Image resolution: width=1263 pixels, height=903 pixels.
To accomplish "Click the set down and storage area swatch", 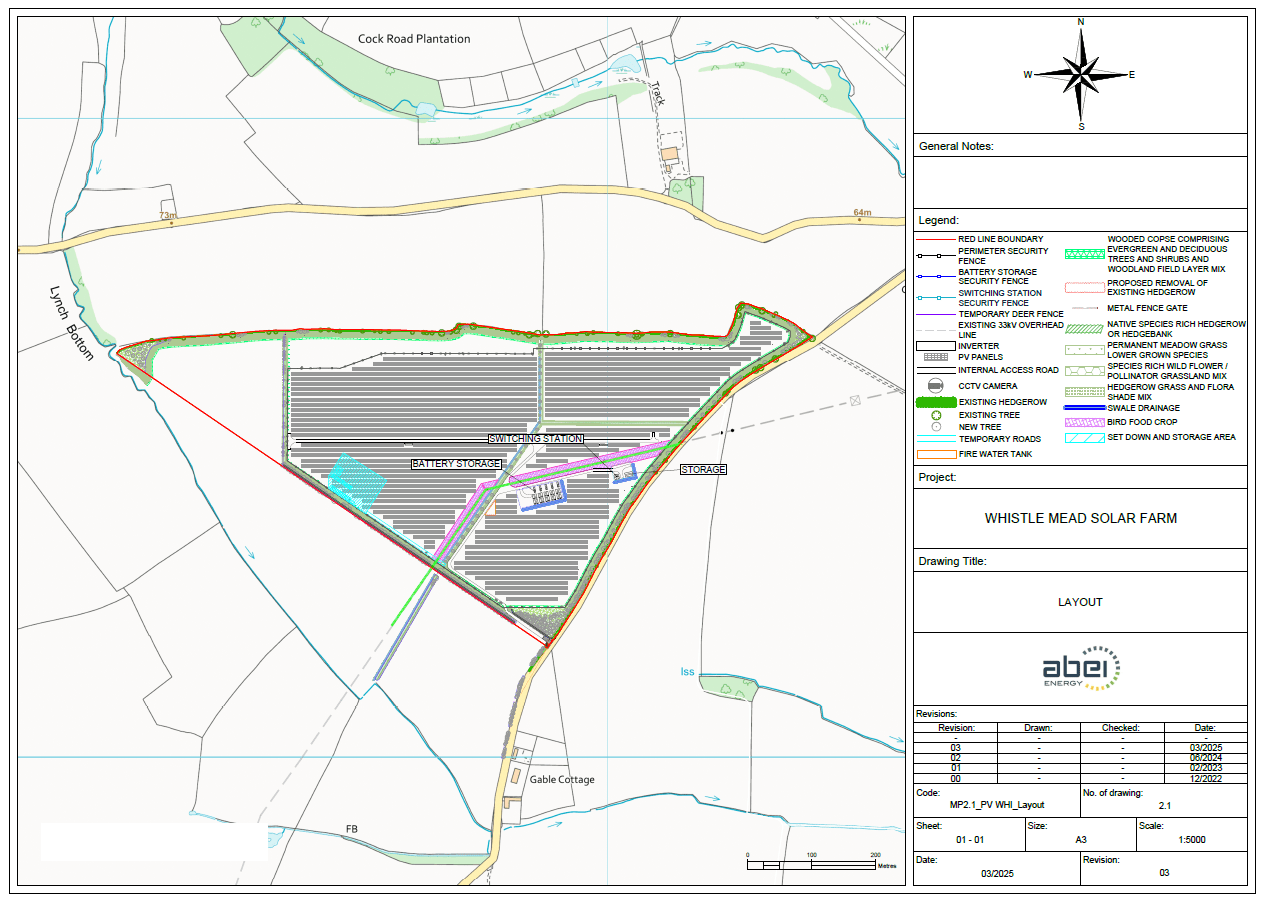I will (1085, 437).
